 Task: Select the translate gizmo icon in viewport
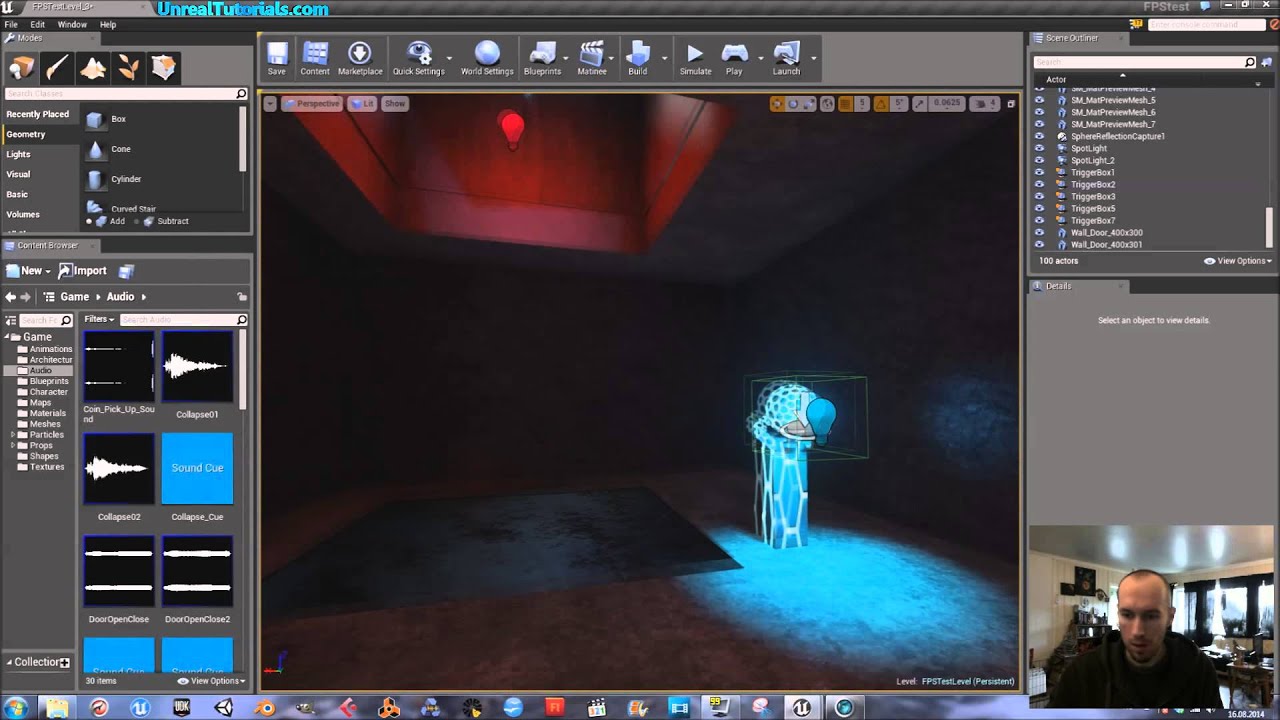point(778,104)
